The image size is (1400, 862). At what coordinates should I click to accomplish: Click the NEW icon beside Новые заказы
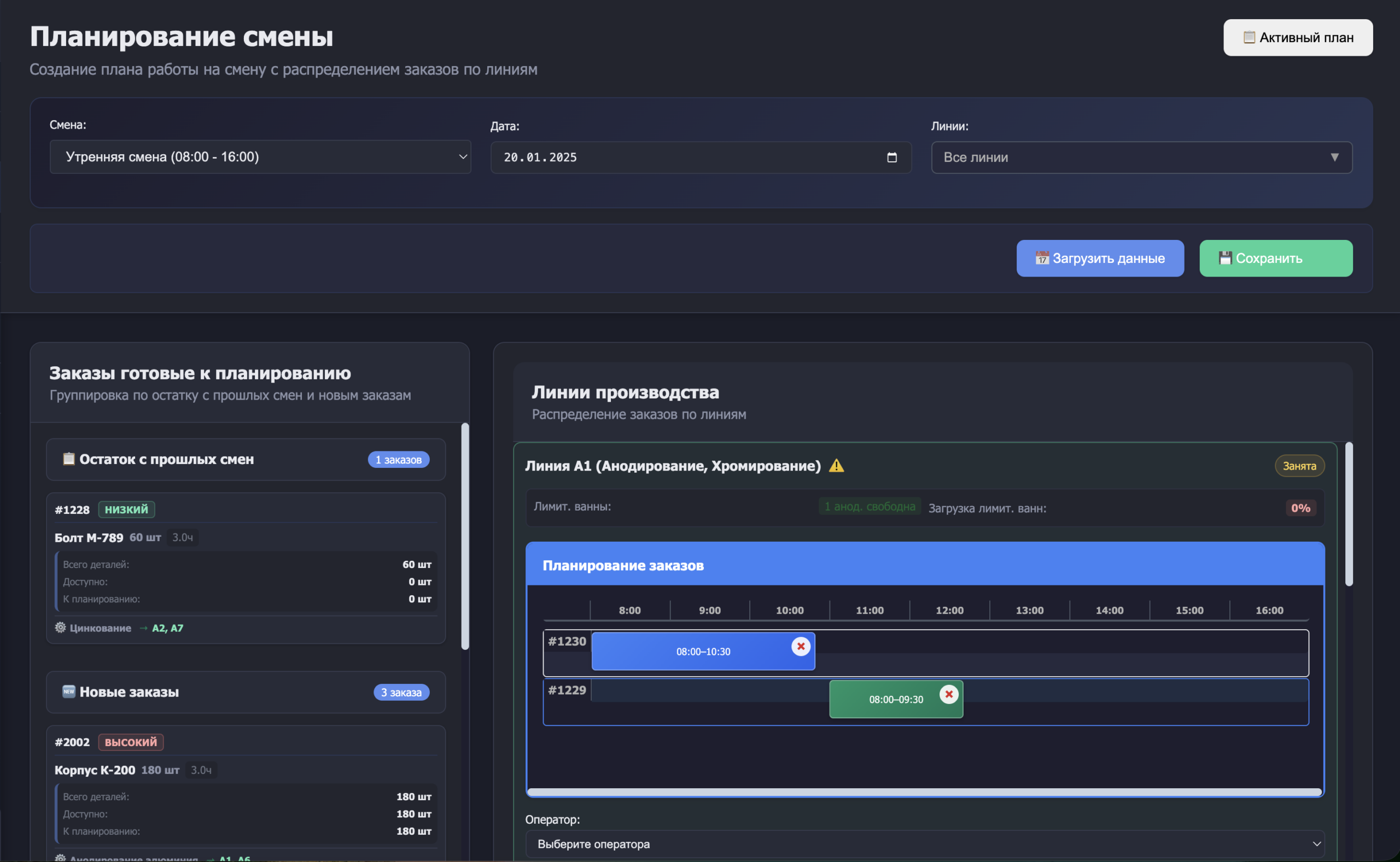point(68,691)
